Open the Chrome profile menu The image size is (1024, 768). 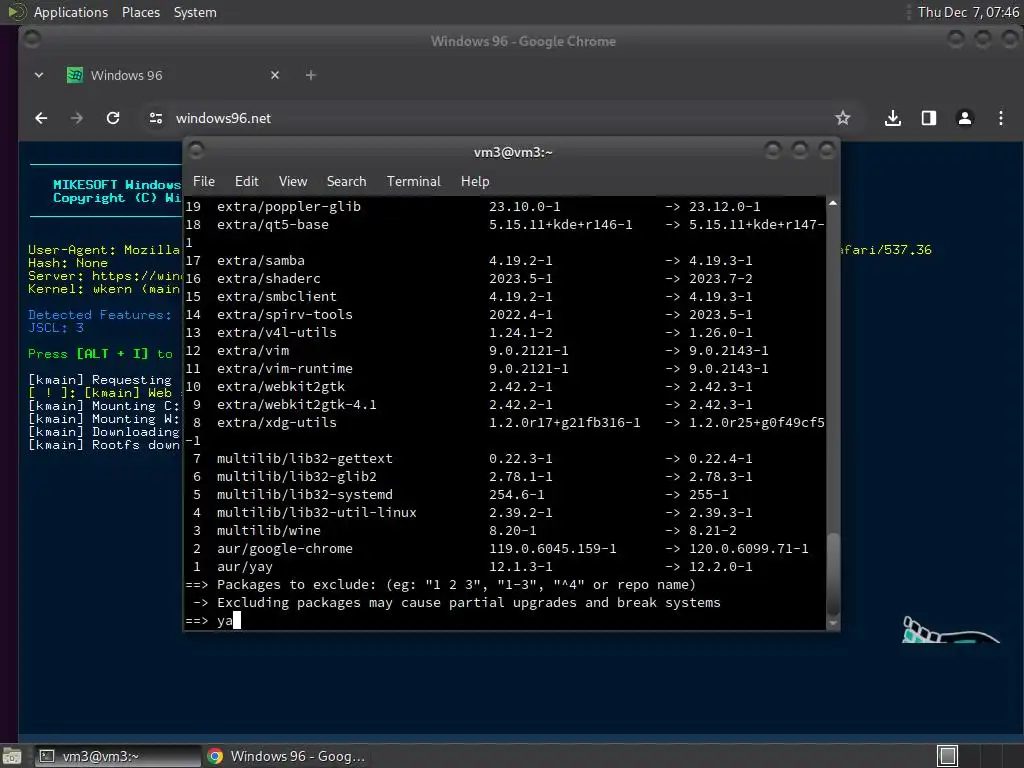[x=965, y=118]
